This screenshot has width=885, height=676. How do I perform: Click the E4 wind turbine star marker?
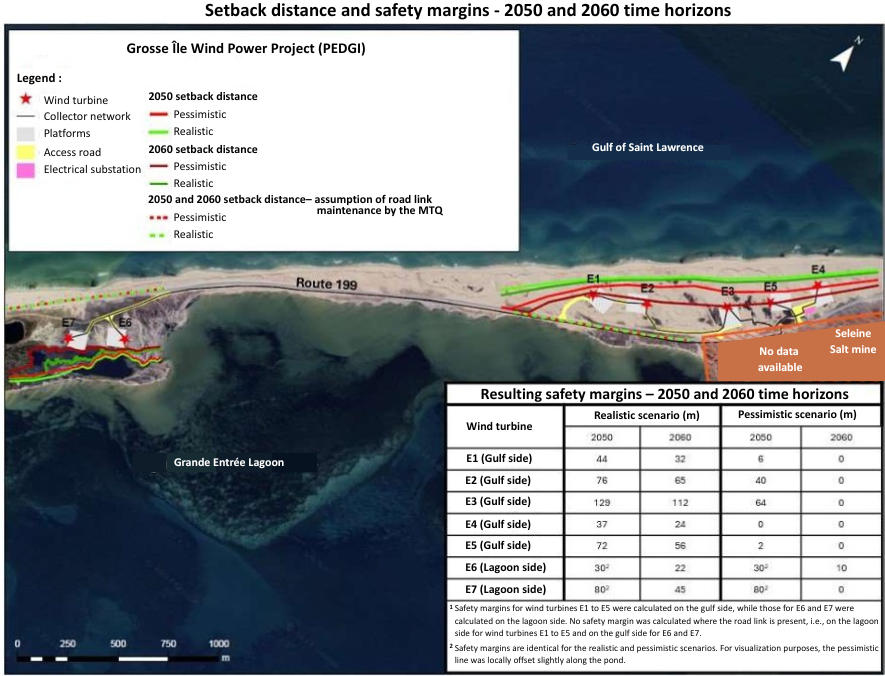coord(818,285)
